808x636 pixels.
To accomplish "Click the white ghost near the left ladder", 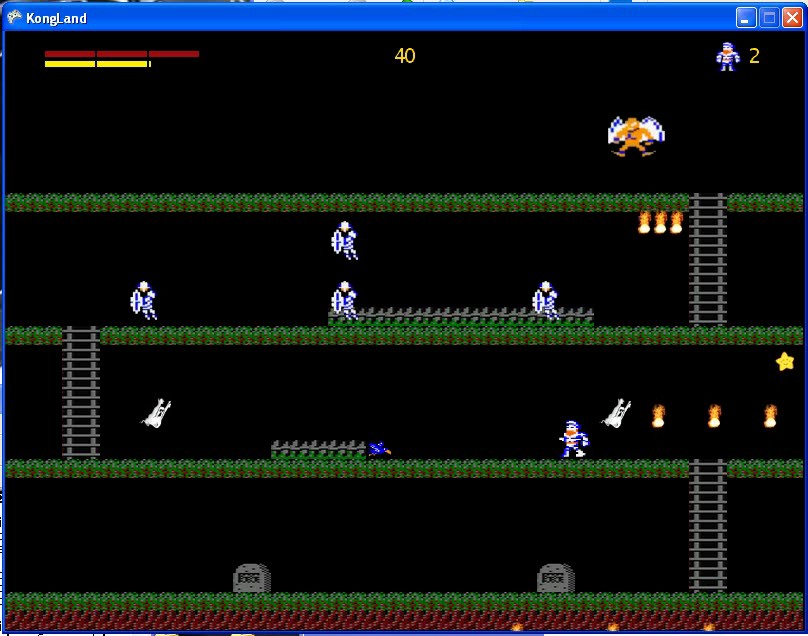I will point(156,413).
